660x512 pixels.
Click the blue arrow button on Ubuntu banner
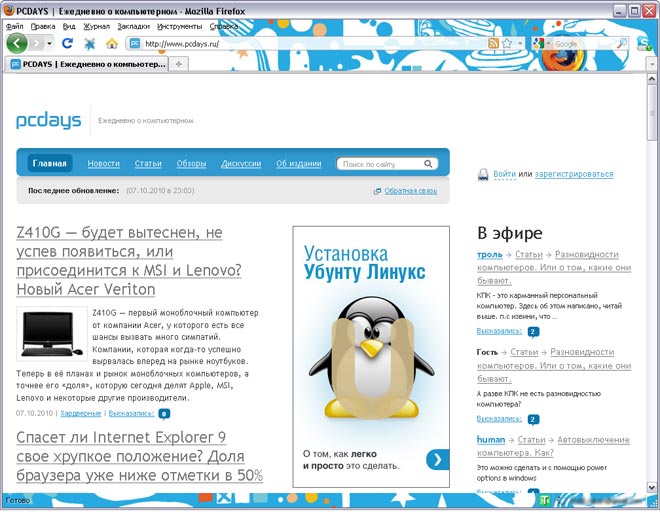pos(438,459)
